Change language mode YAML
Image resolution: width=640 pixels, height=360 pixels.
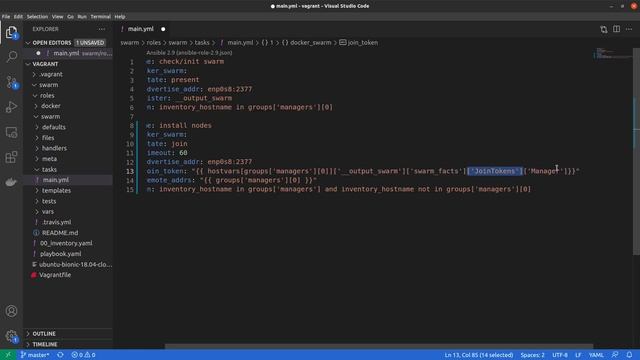click(596, 355)
